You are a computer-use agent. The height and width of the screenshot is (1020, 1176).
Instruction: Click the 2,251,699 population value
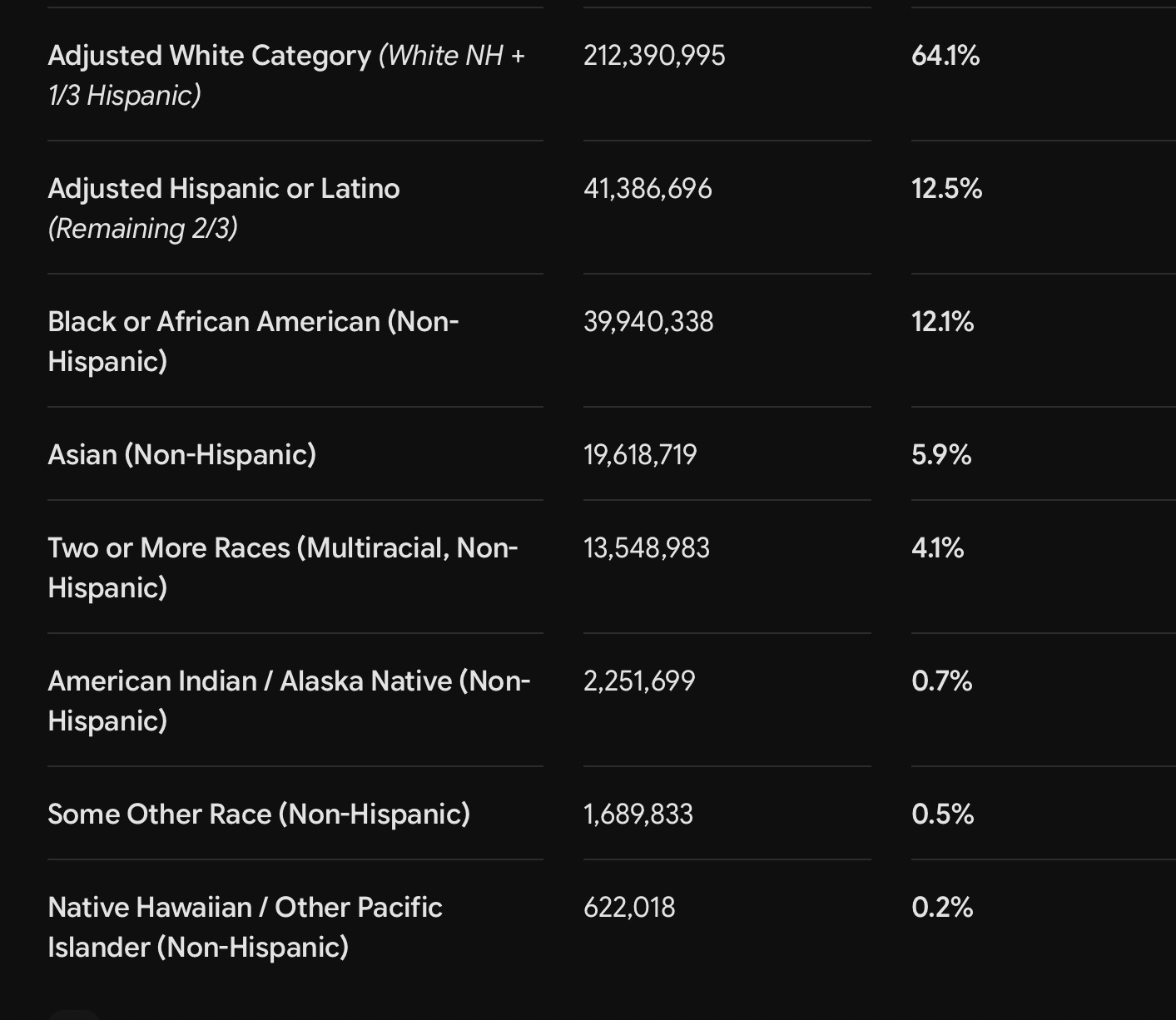pyautogui.click(x=639, y=681)
